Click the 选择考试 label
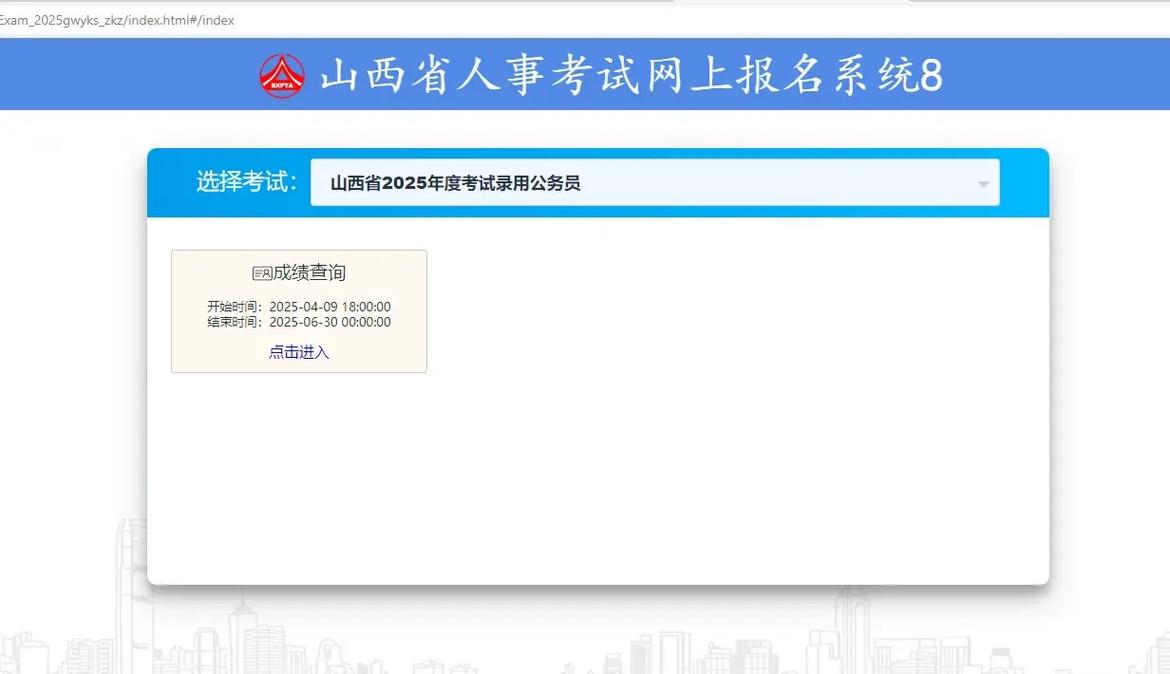This screenshot has height=674, width=1170. click(x=244, y=182)
